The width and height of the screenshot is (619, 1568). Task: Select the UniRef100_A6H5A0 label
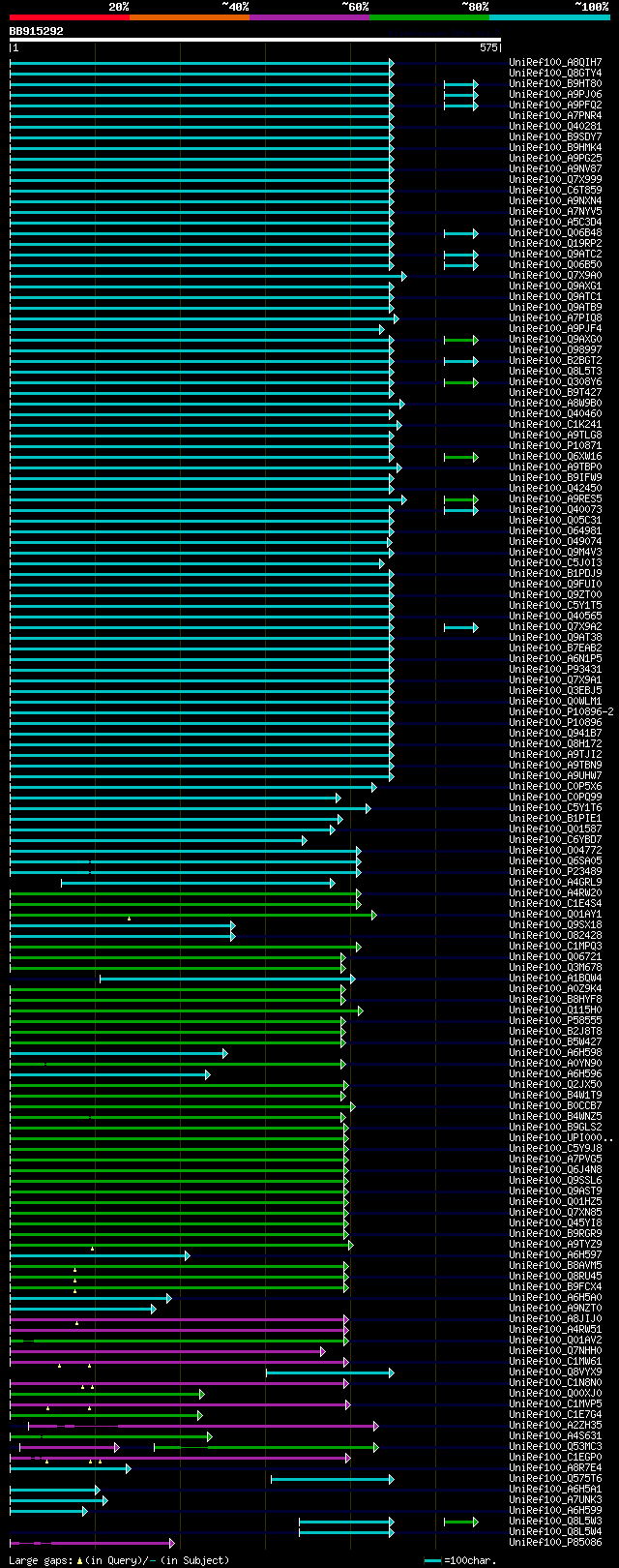click(x=555, y=1298)
